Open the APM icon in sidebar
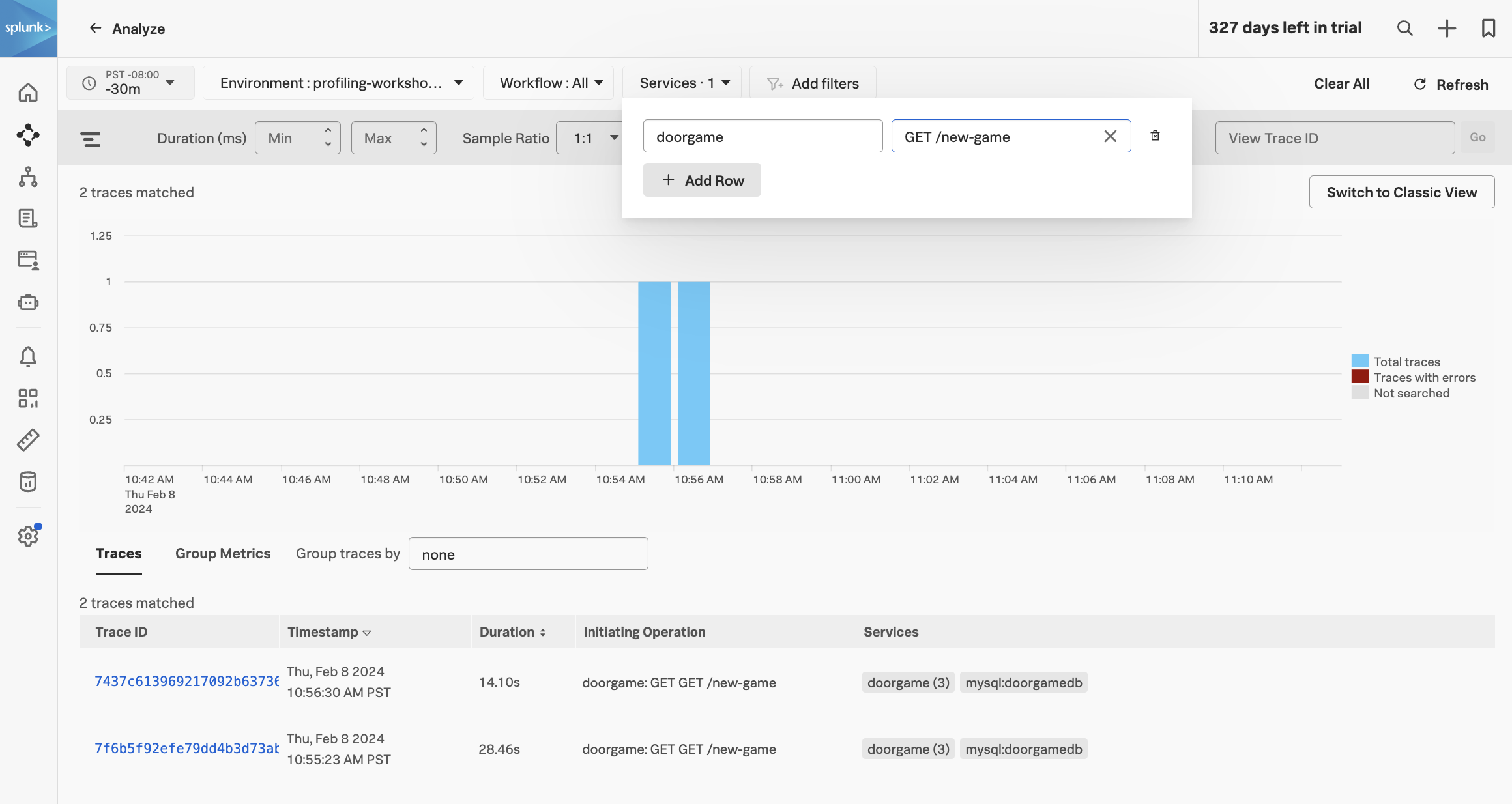The width and height of the screenshot is (1512, 804). [x=28, y=135]
